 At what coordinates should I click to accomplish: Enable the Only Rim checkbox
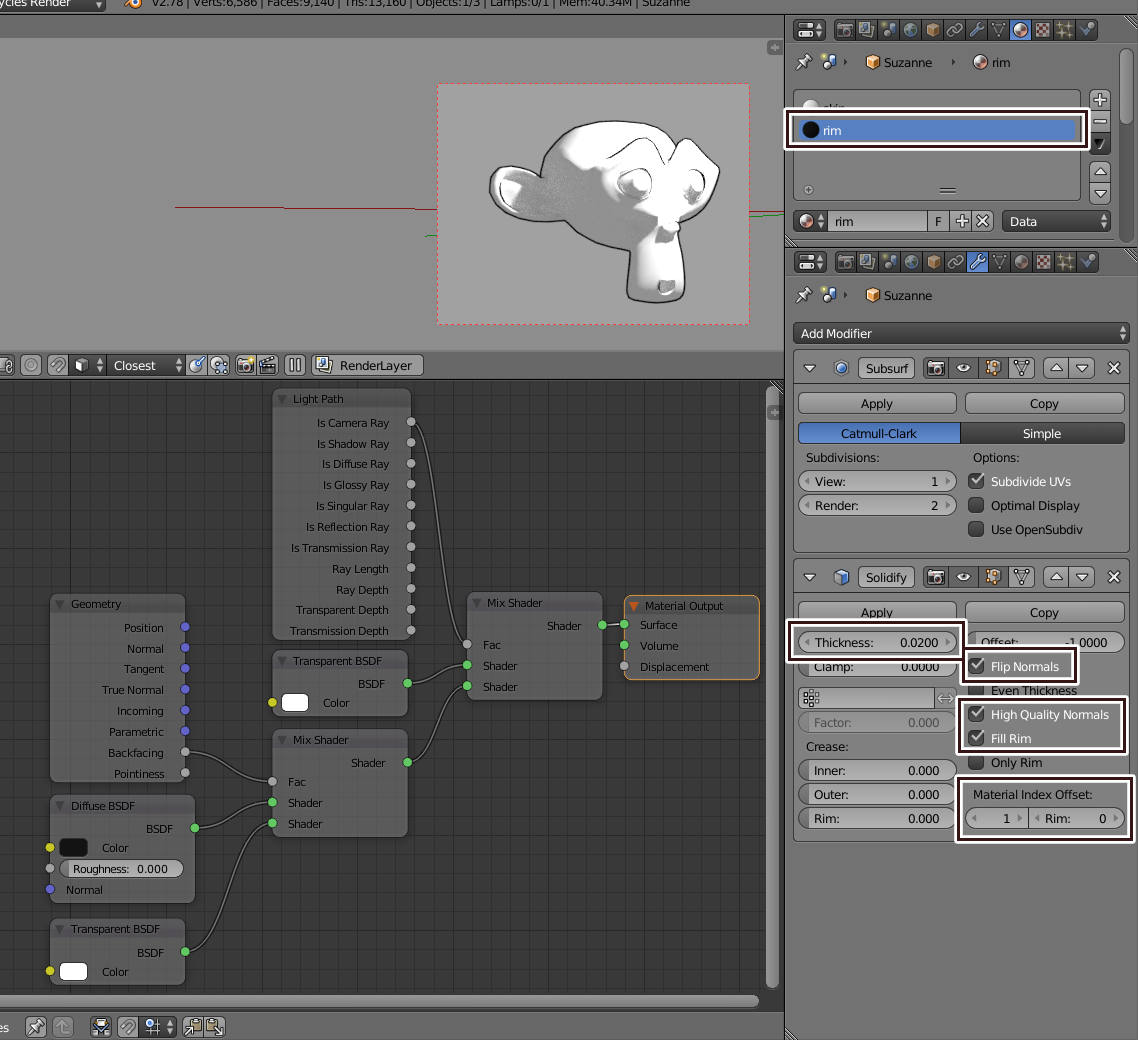pos(977,763)
